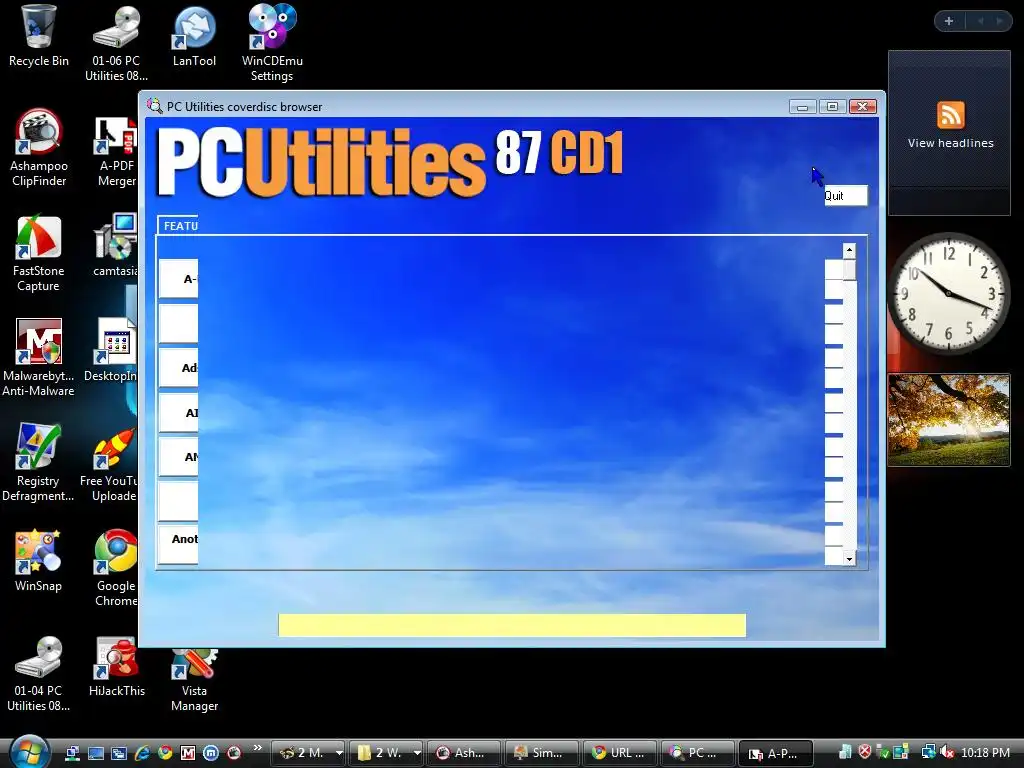Launch the HiJackThis shortcut
This screenshot has width=1024, height=768.
click(x=116, y=666)
